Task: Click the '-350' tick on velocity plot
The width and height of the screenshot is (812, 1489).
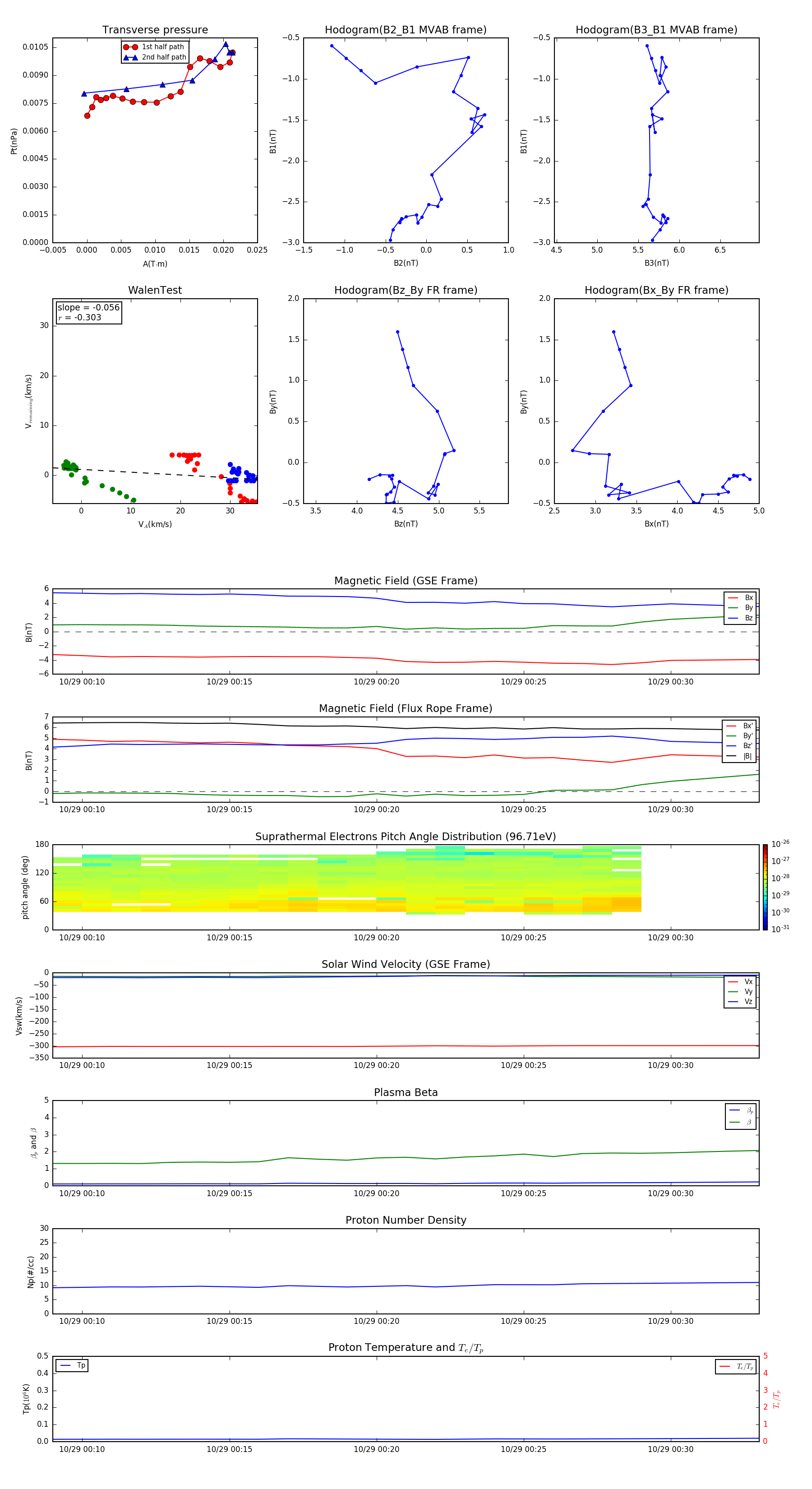Action: tap(39, 1058)
